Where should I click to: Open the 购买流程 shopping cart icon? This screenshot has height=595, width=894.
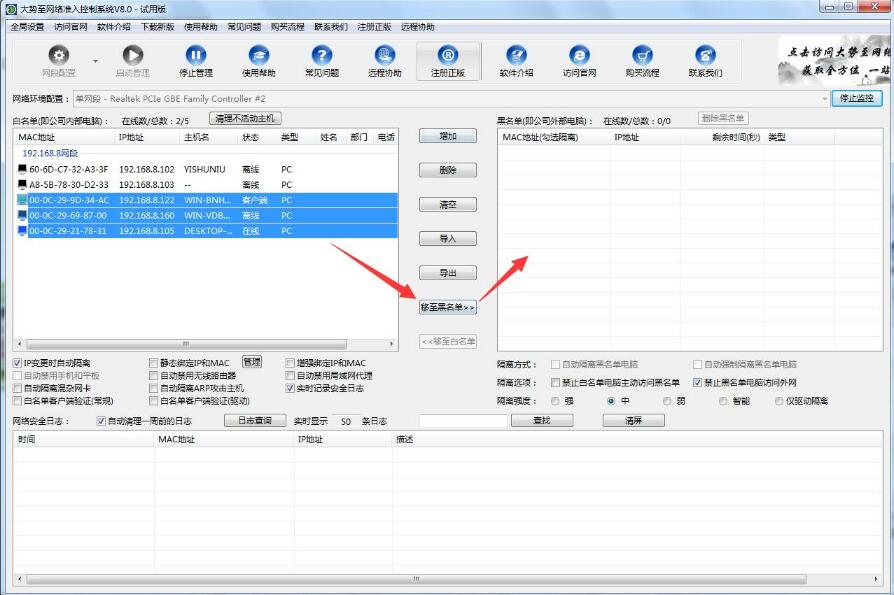pyautogui.click(x=643, y=55)
